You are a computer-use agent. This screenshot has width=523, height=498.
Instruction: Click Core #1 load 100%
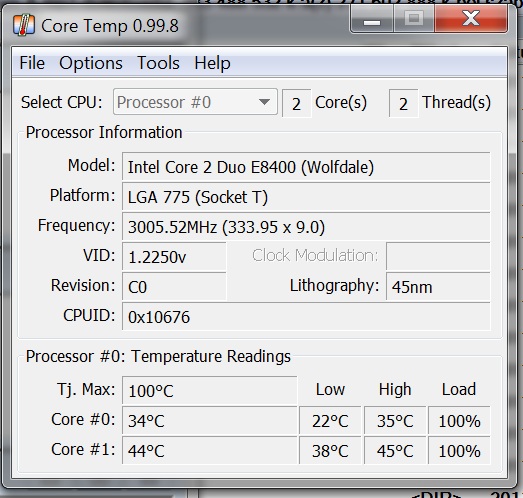point(459,450)
